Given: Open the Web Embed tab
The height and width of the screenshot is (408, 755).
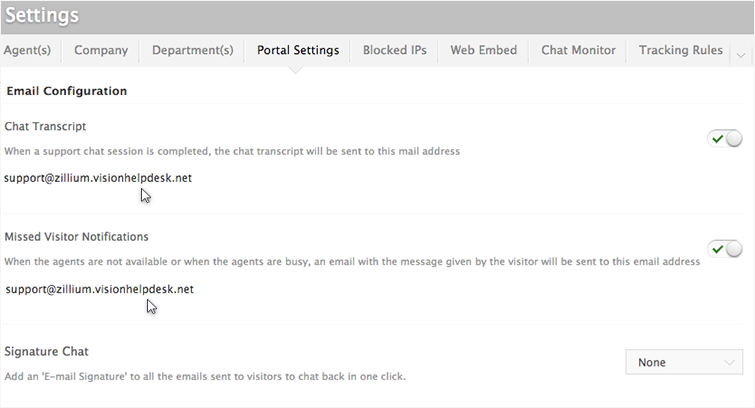Looking at the screenshot, I should pos(484,50).
